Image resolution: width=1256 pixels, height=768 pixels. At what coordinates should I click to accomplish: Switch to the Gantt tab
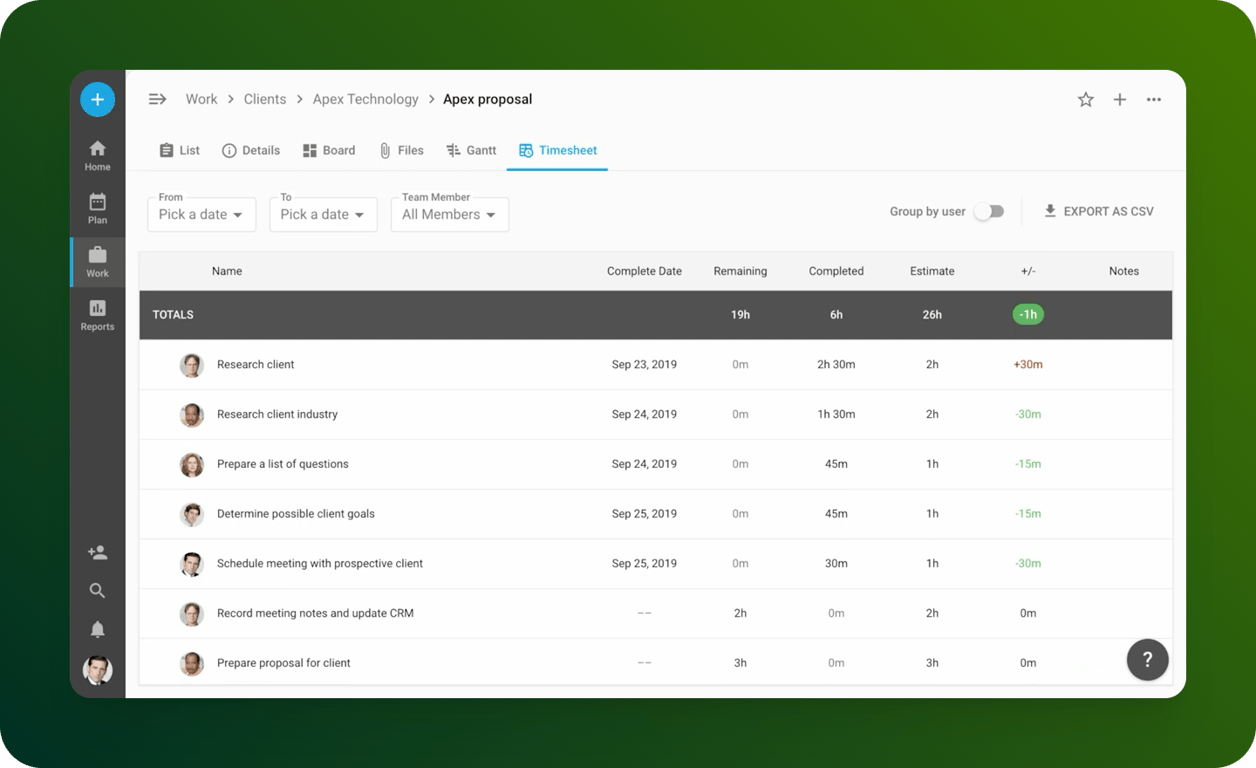pos(471,150)
